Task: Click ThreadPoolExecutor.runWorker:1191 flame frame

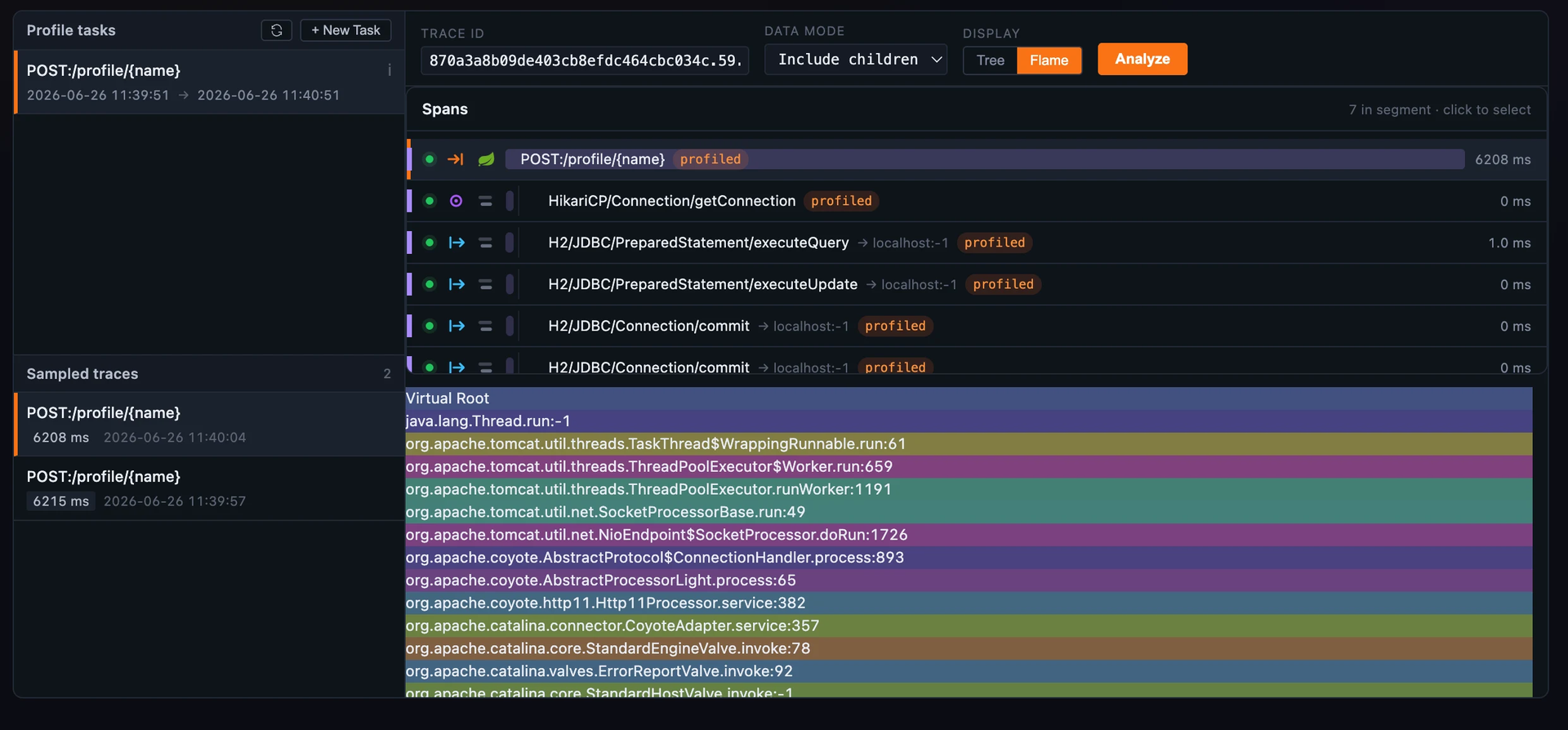Action: click(x=969, y=489)
